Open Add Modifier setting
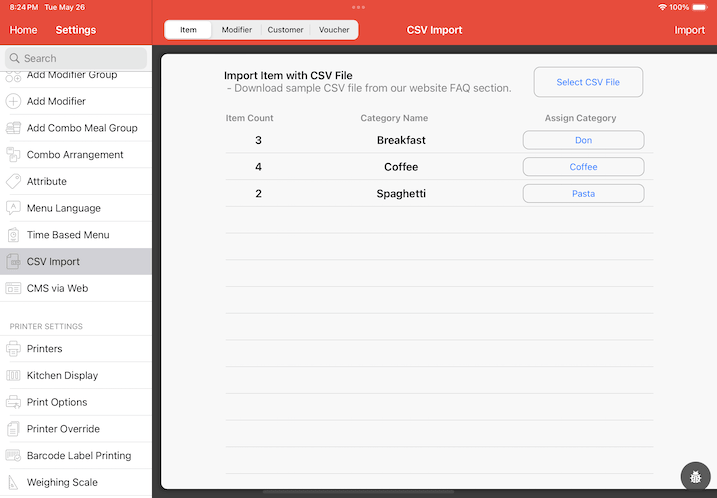Viewport: 717px width, 498px height. (76, 101)
